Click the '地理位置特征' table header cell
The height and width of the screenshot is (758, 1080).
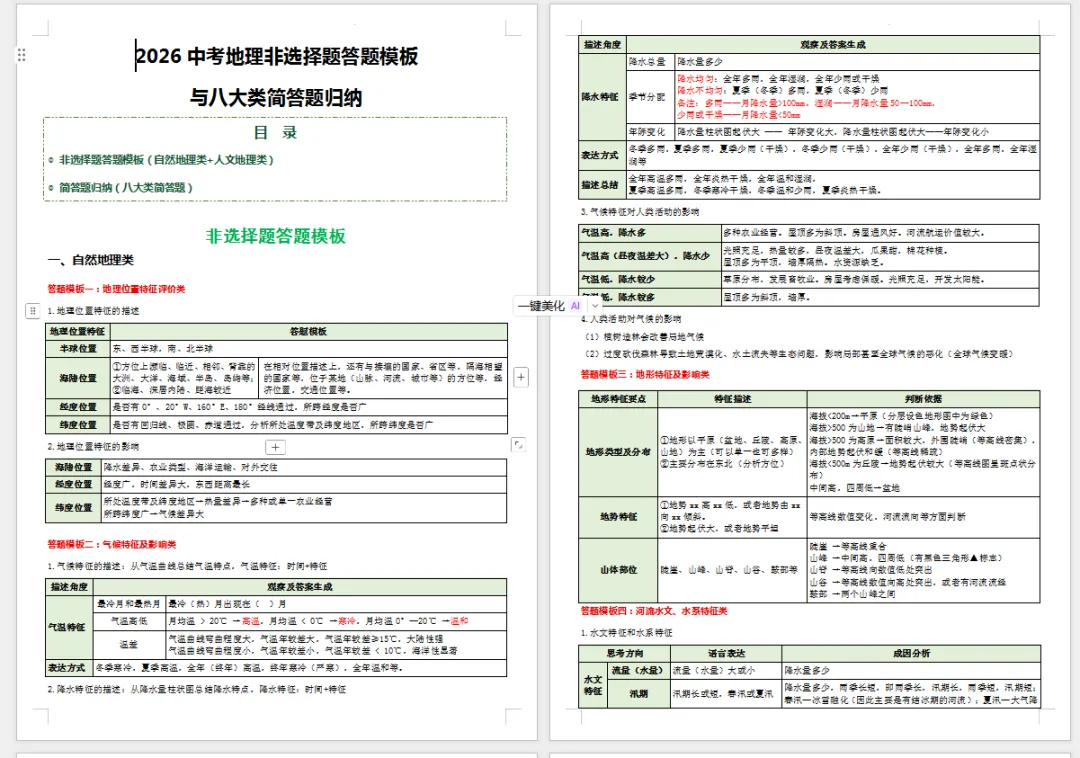(x=78, y=332)
